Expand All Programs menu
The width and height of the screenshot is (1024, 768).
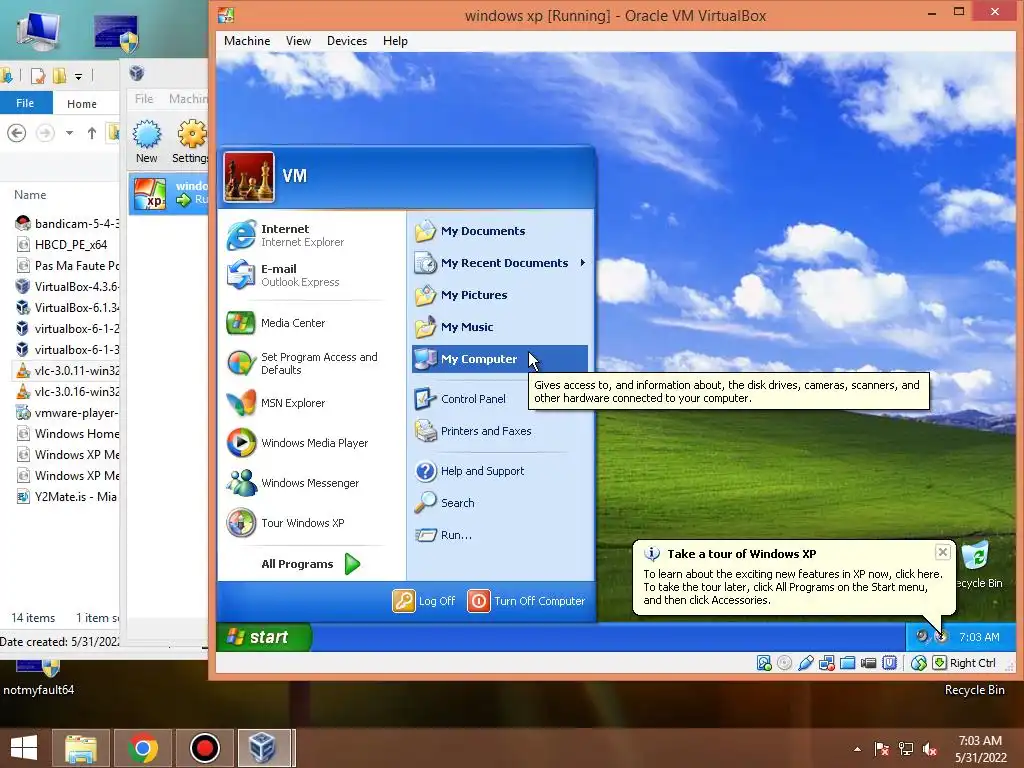click(x=310, y=564)
